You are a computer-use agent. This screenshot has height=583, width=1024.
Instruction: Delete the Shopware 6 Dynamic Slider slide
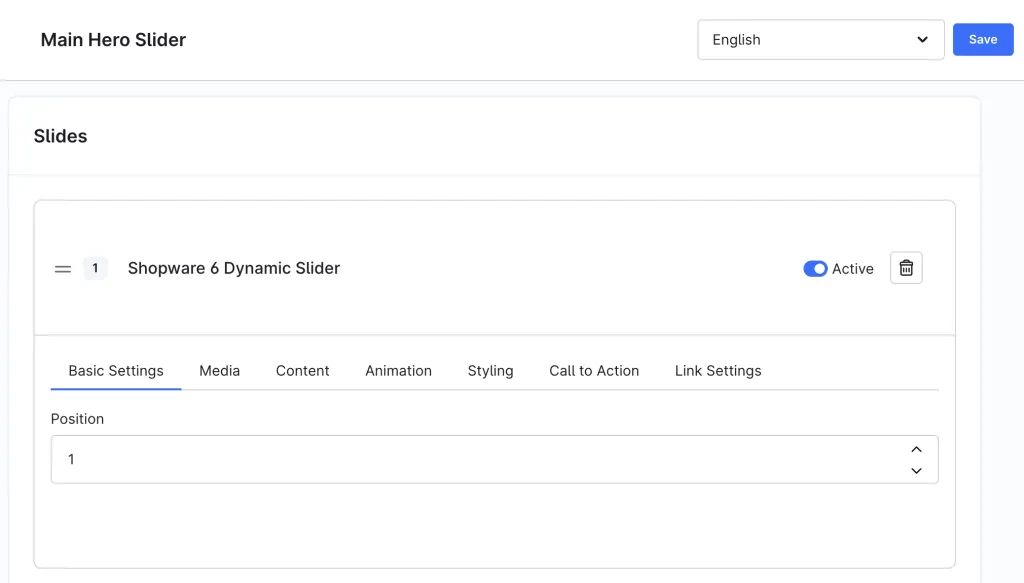point(906,268)
